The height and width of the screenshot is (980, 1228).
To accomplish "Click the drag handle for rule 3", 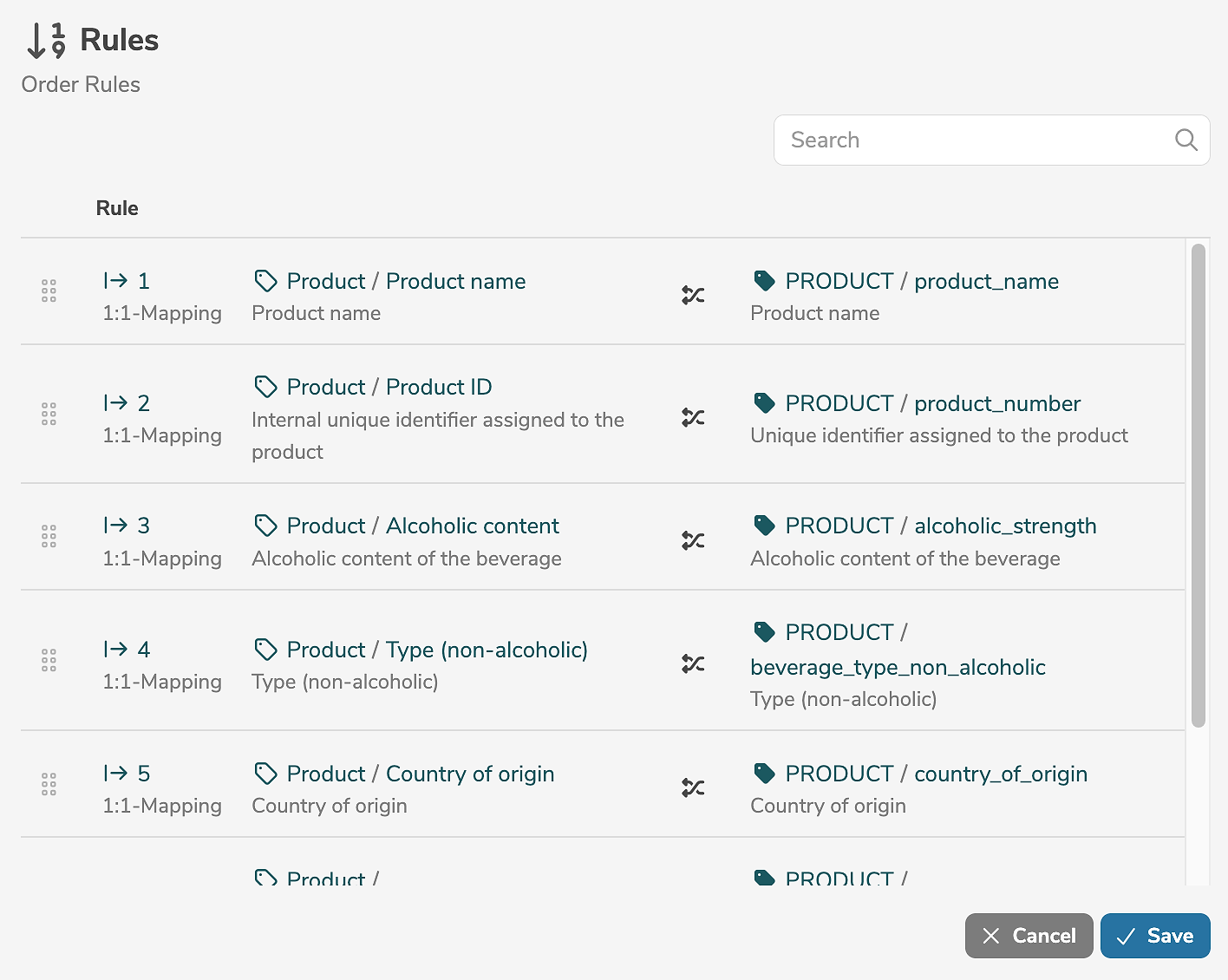I will [49, 536].
